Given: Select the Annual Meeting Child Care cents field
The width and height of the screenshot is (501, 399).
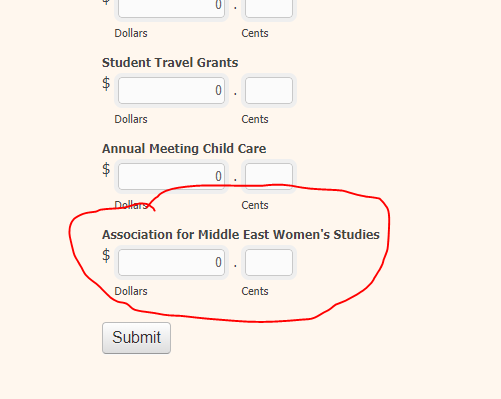Looking at the screenshot, I should 269,176.
